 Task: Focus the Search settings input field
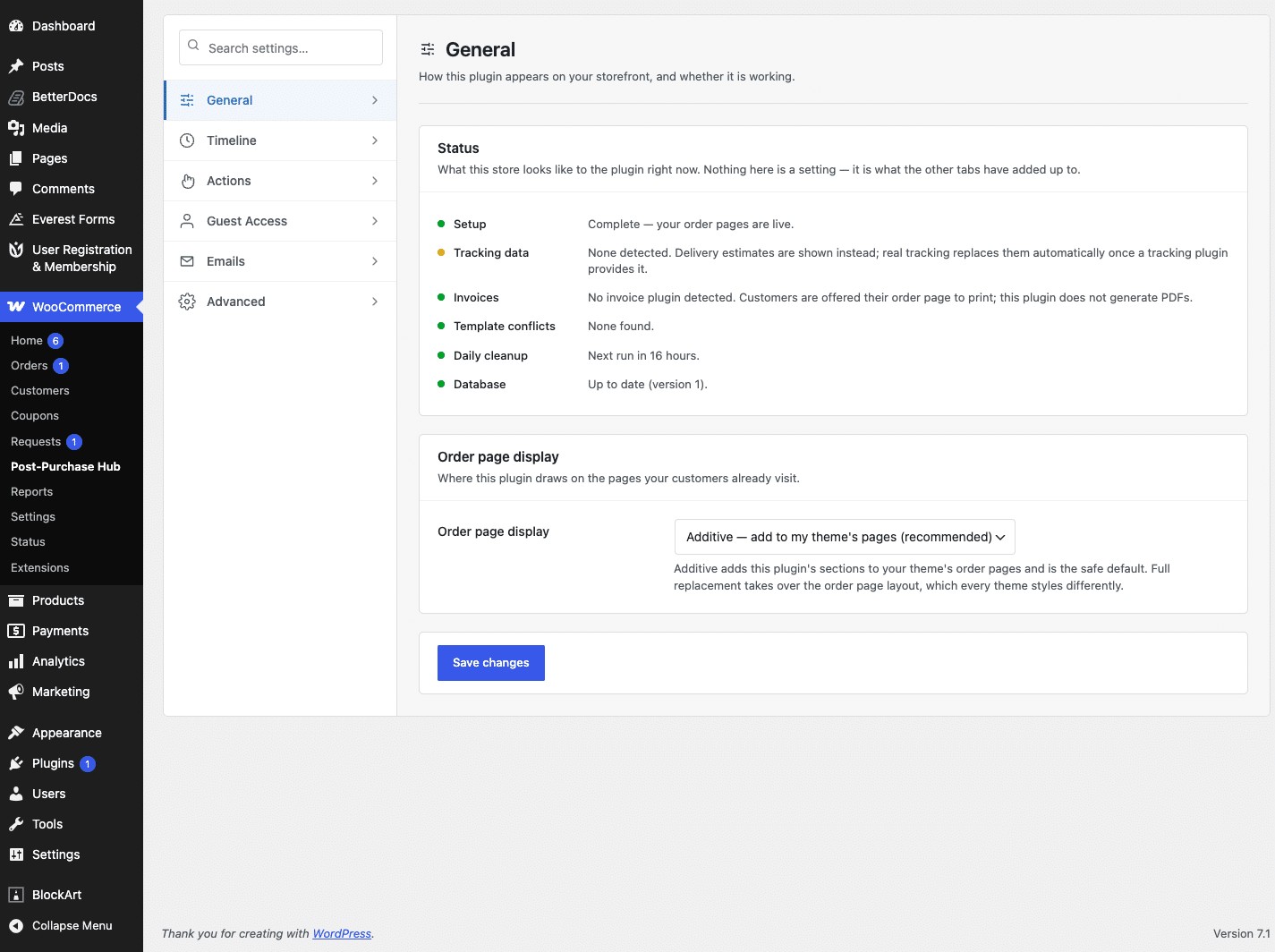(x=281, y=47)
